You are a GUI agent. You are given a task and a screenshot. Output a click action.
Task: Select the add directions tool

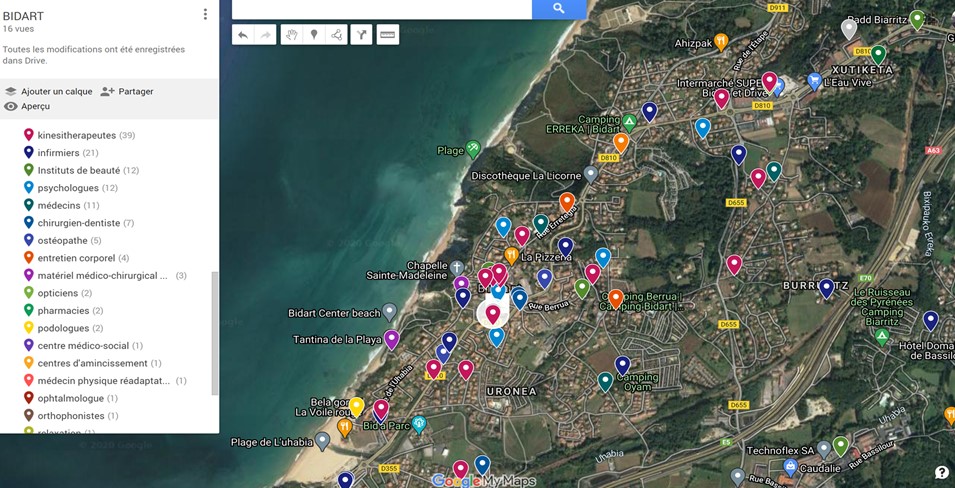(x=361, y=35)
